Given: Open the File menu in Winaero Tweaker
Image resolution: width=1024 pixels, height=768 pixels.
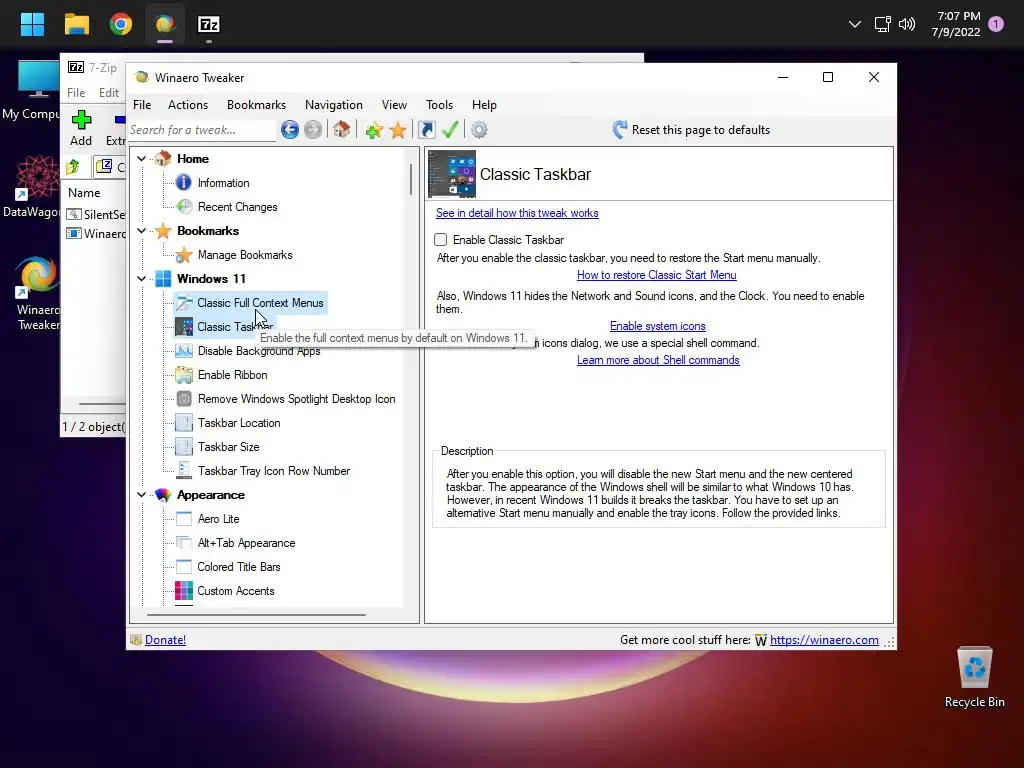Looking at the screenshot, I should click(142, 104).
